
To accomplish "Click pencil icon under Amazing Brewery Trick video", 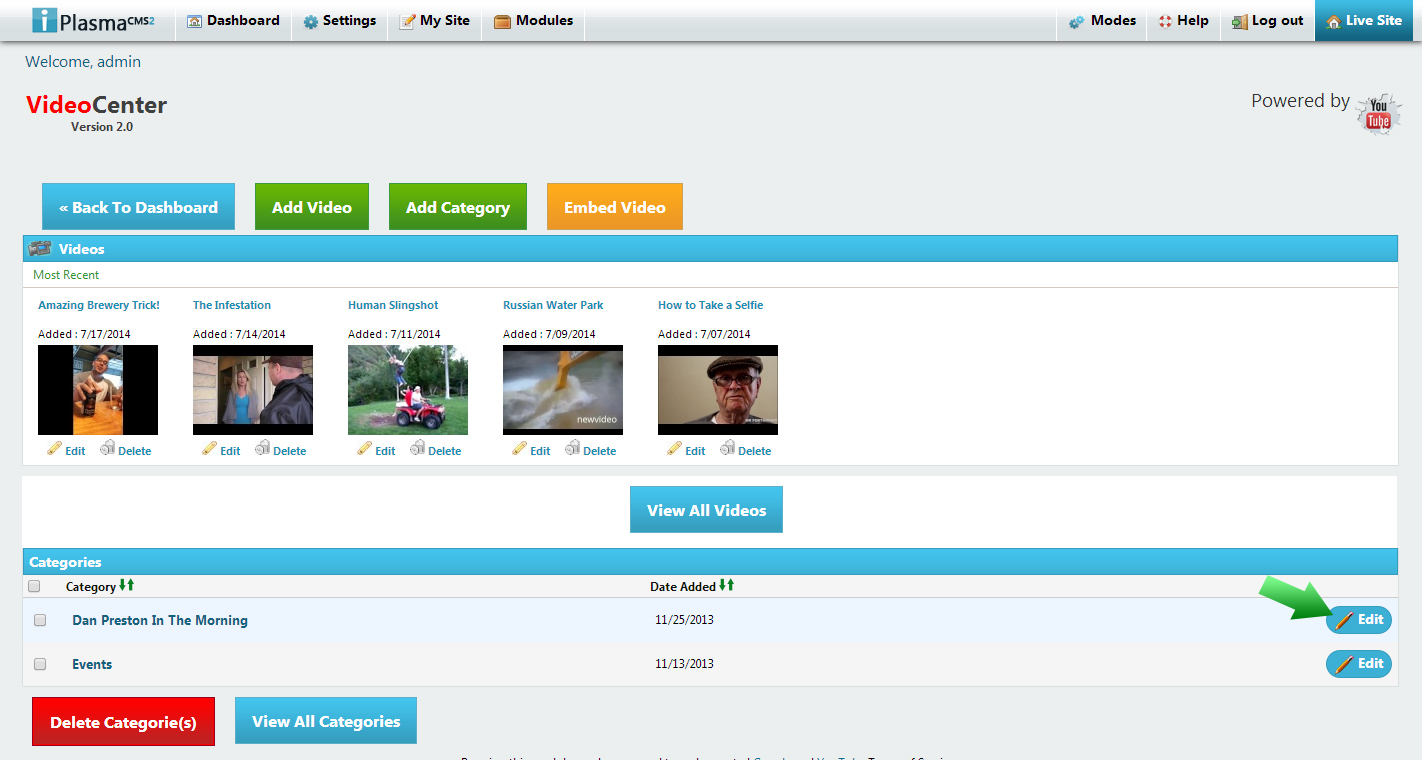I will point(54,449).
